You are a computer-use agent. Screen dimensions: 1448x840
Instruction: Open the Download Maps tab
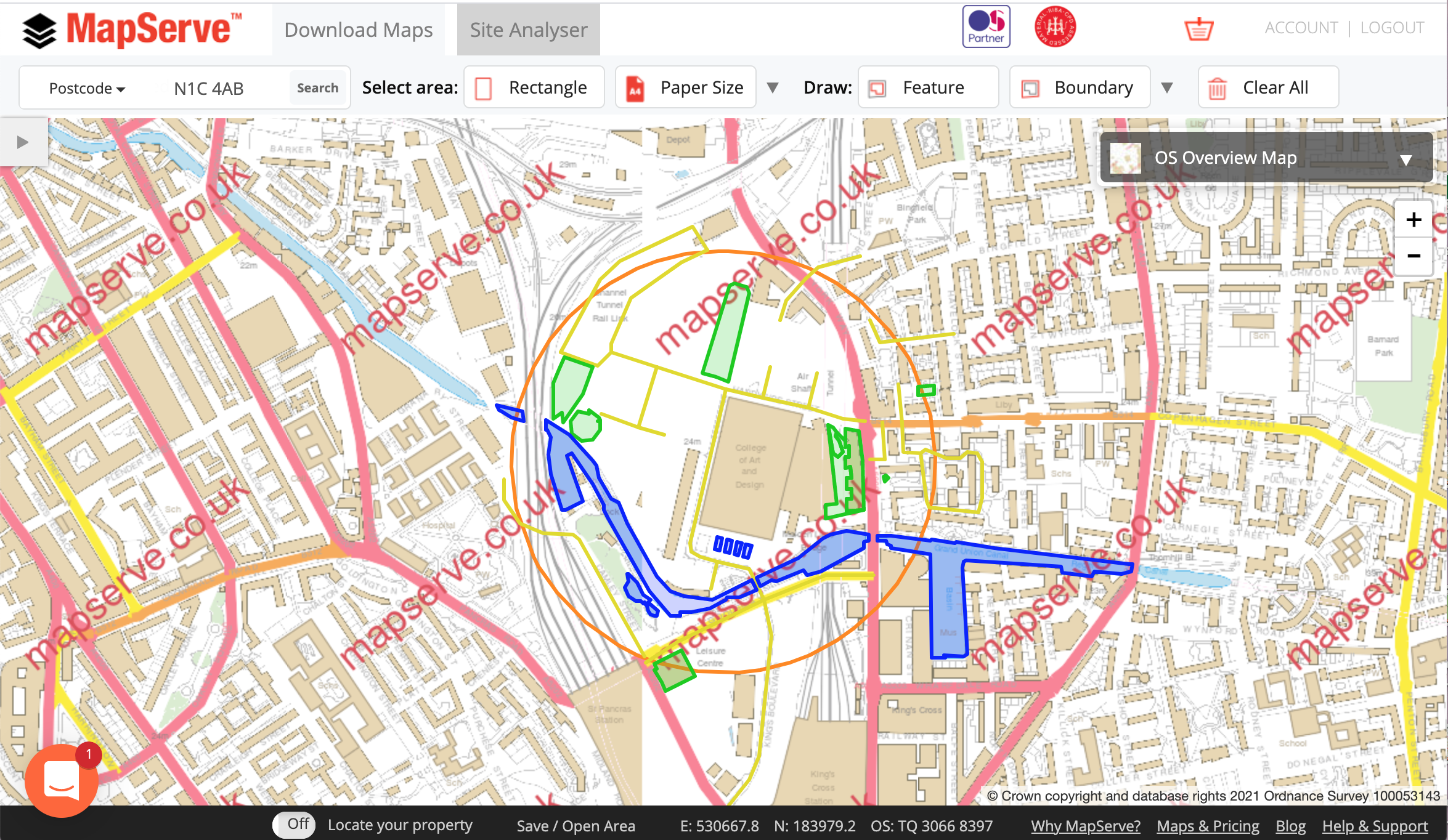click(x=359, y=30)
